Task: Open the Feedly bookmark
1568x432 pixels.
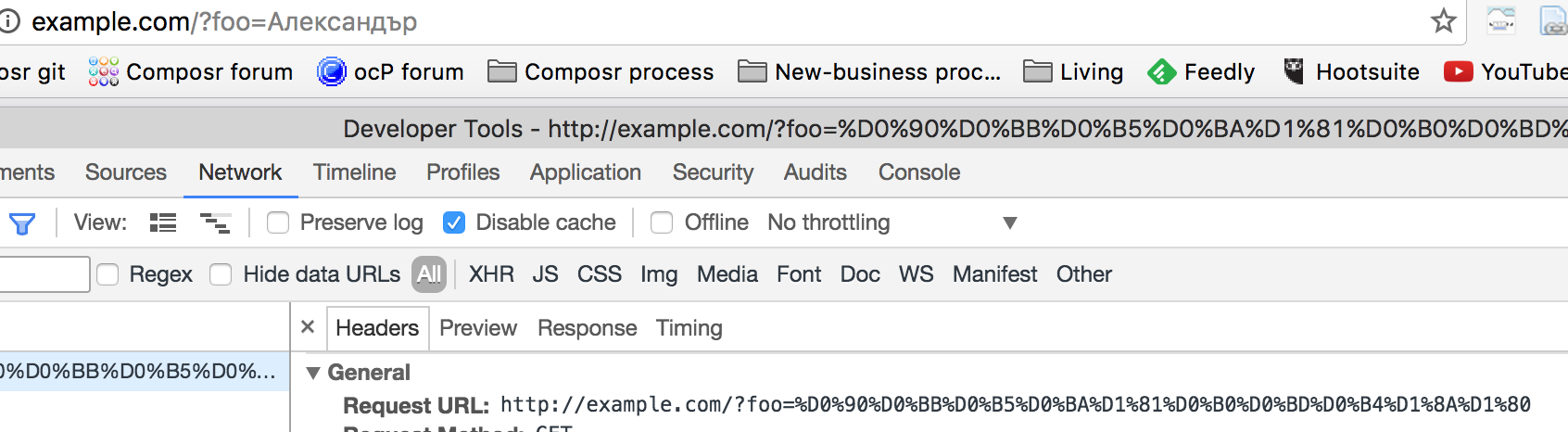Action: click(x=1201, y=72)
